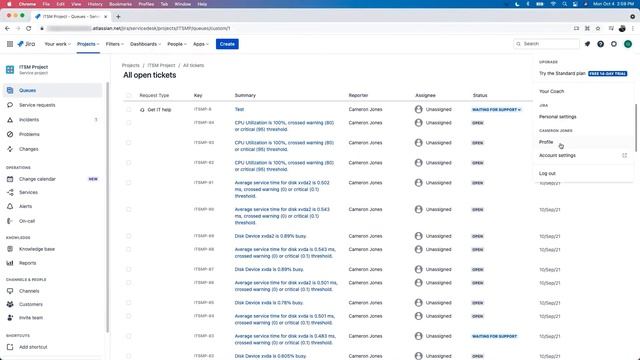Tick the checkbox for Disk Device xvda 0.78% busy
The image size is (640, 360).
coord(129,302)
